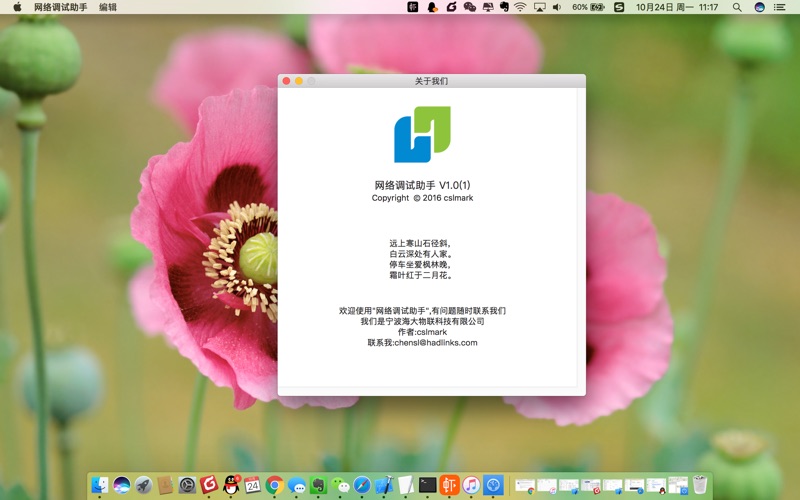This screenshot has height=500, width=800.
Task: Open Xcode hammer icon in dock
Action: (384, 485)
